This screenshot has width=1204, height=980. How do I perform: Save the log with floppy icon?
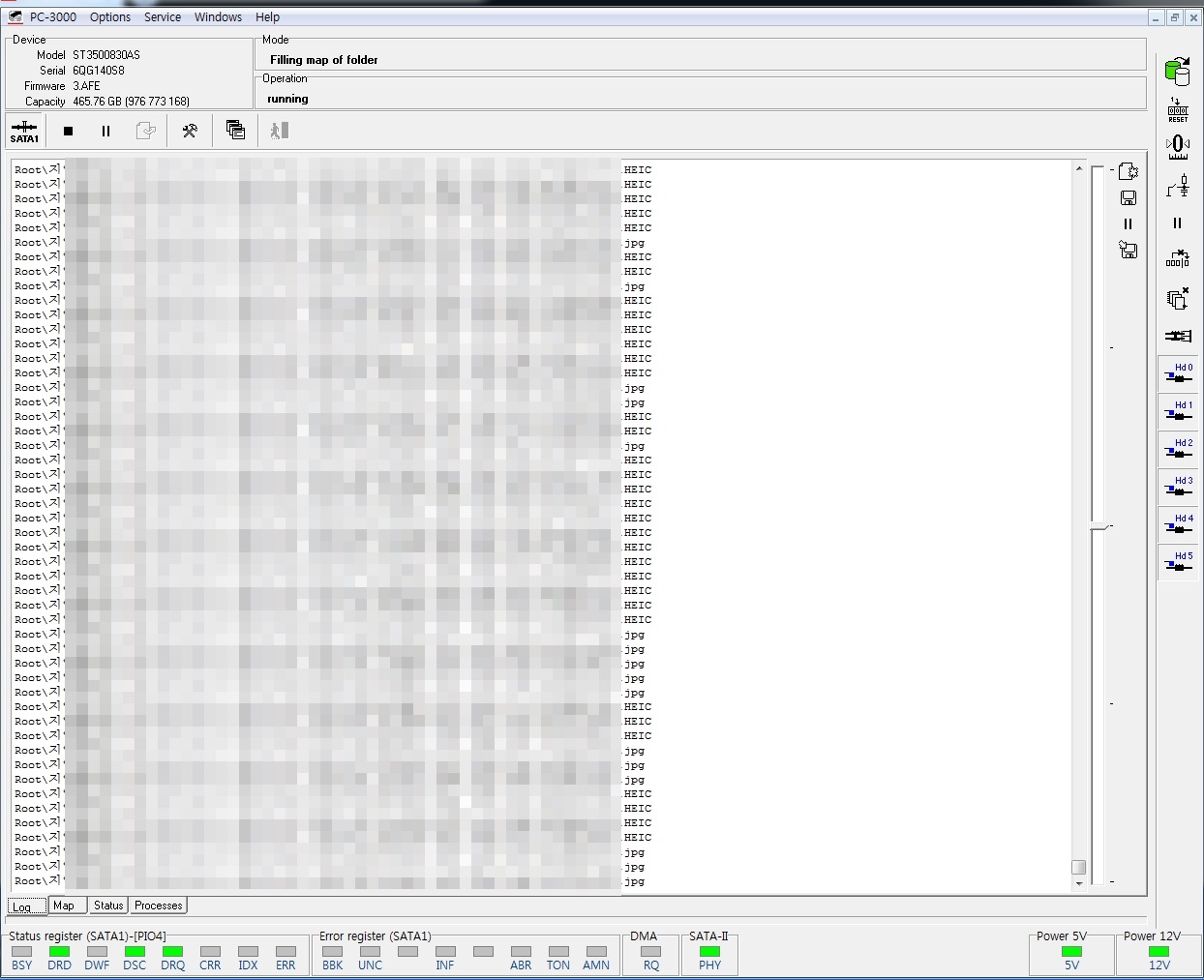(x=1128, y=198)
